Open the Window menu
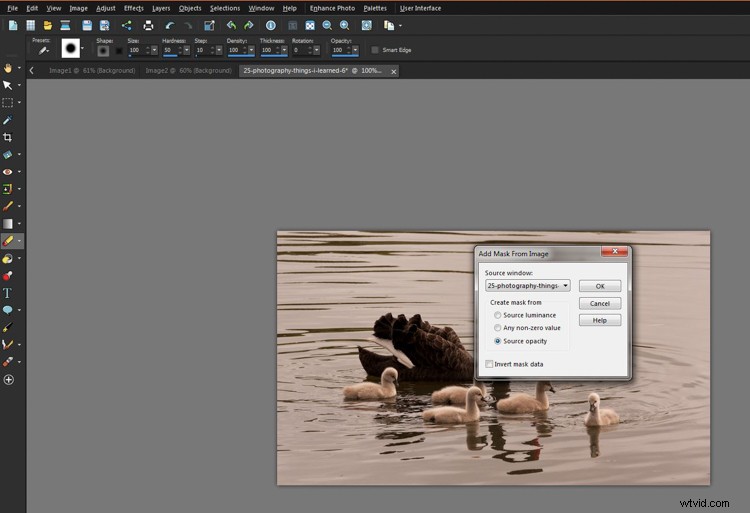The image size is (750, 513). click(261, 8)
